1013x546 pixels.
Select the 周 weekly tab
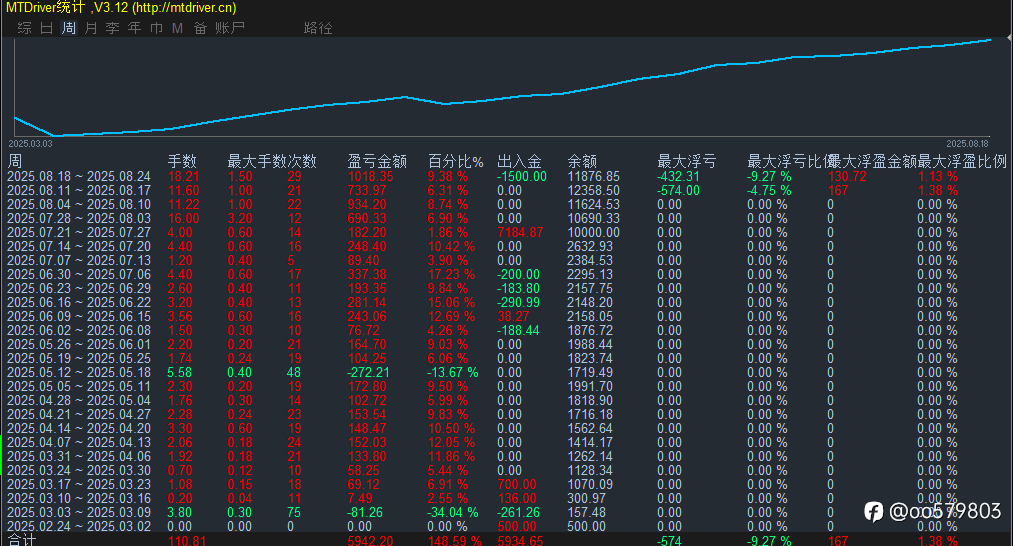pos(68,28)
